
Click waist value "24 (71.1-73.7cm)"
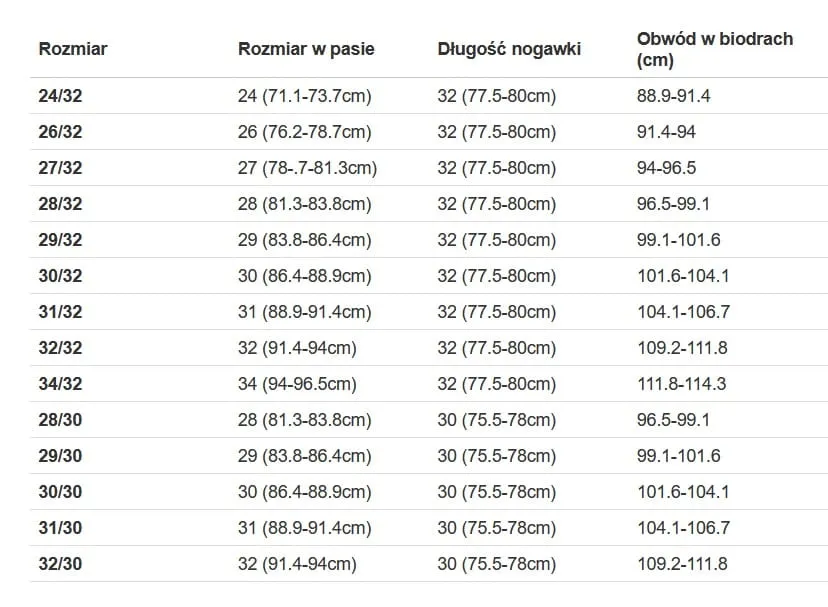pos(304,96)
